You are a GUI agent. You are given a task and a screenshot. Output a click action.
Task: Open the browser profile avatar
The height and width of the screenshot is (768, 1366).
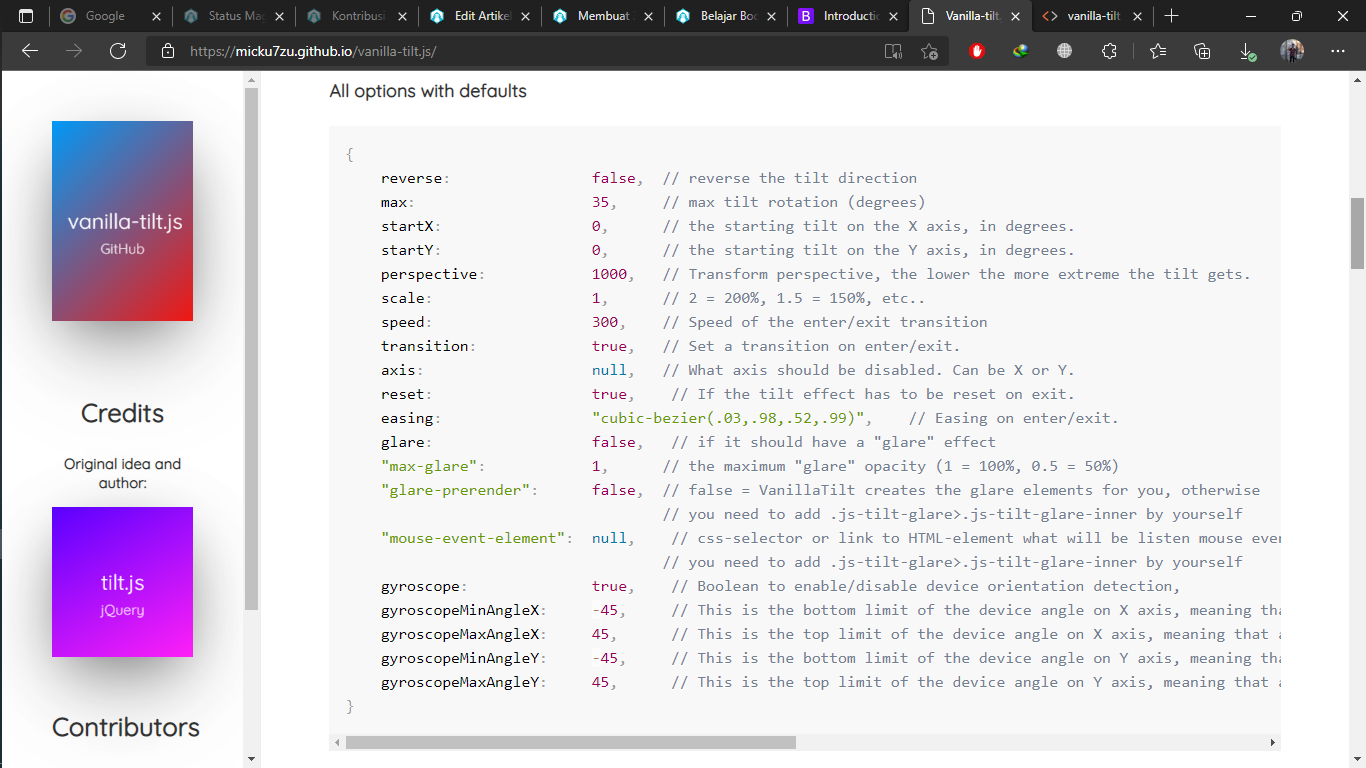pos(1292,51)
